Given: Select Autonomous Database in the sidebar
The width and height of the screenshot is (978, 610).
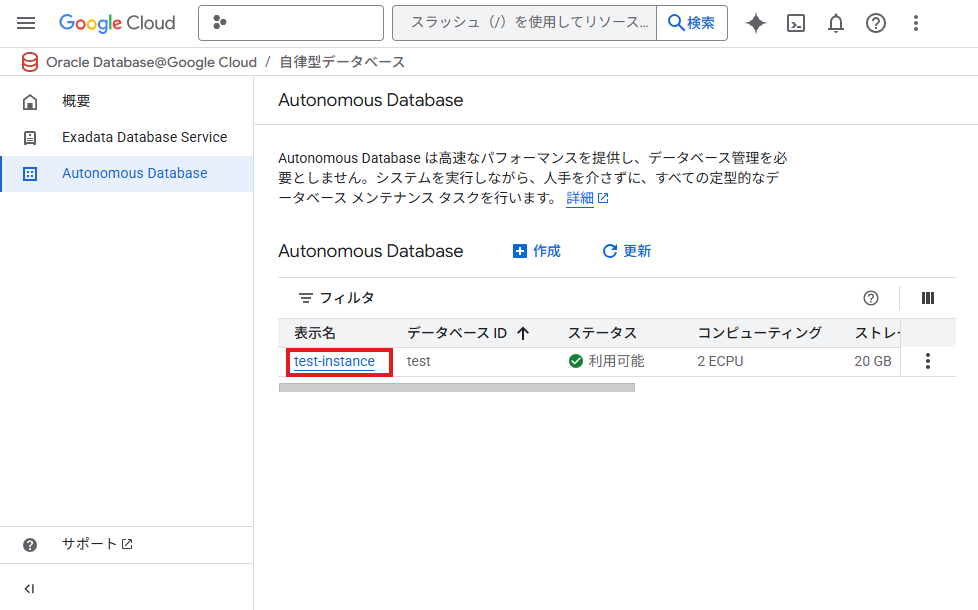Looking at the screenshot, I should click(x=134, y=173).
